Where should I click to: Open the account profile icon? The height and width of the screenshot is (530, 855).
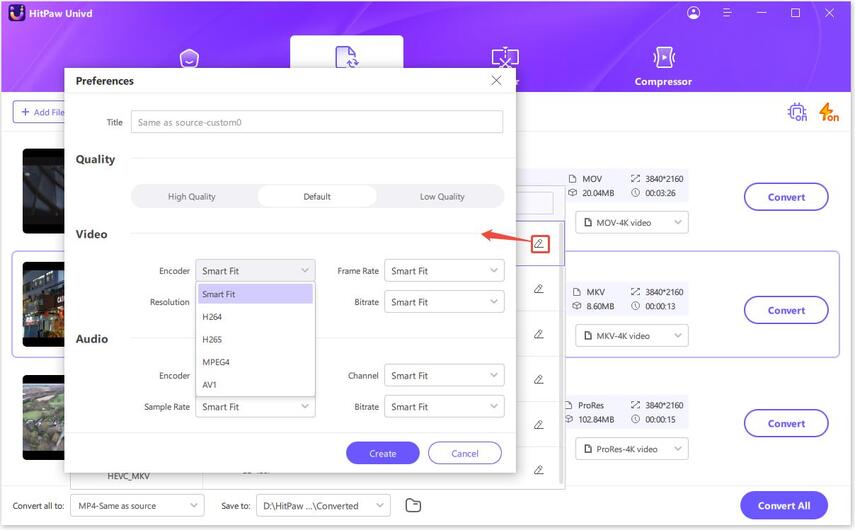[694, 13]
